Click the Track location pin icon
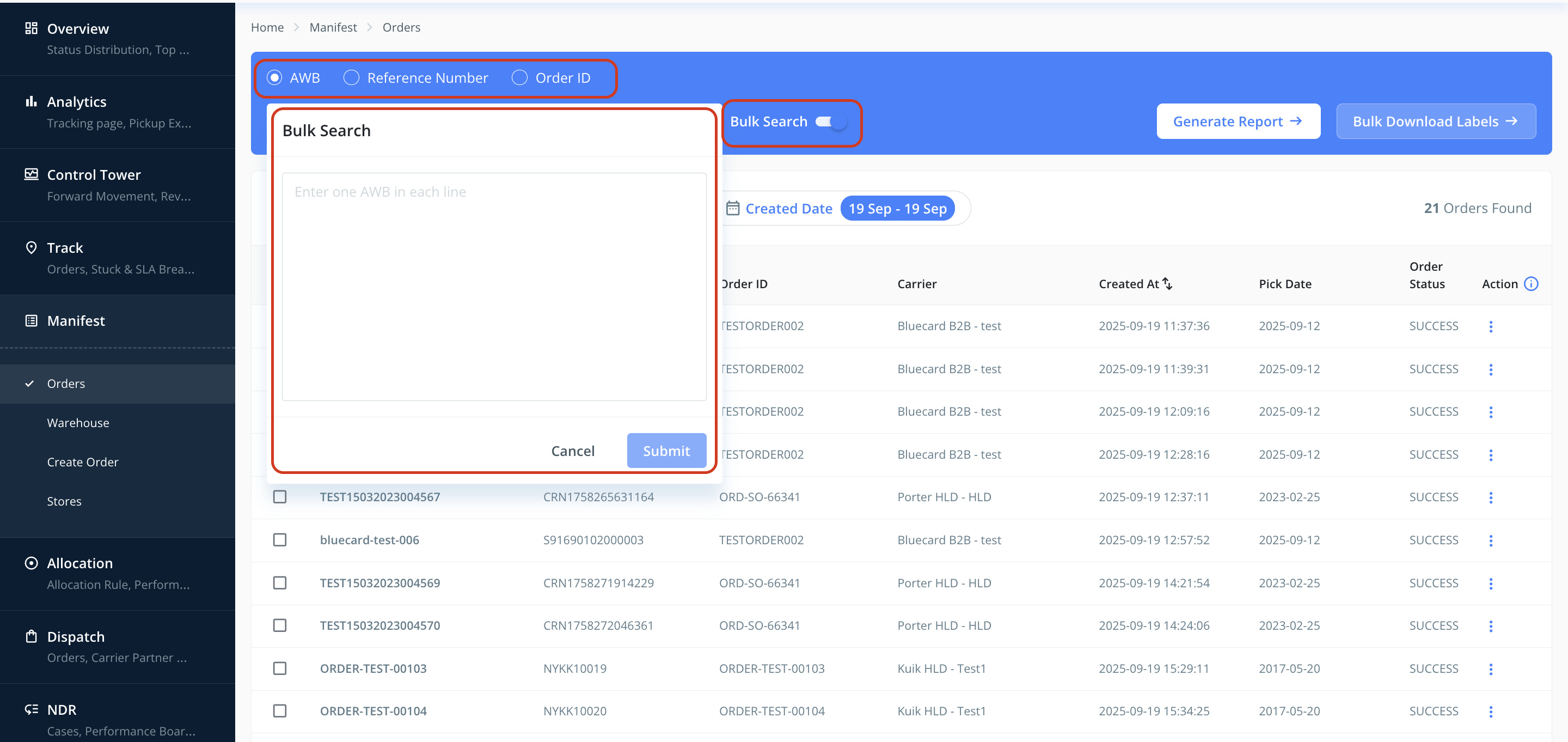The height and width of the screenshot is (742, 1568). pos(31,247)
